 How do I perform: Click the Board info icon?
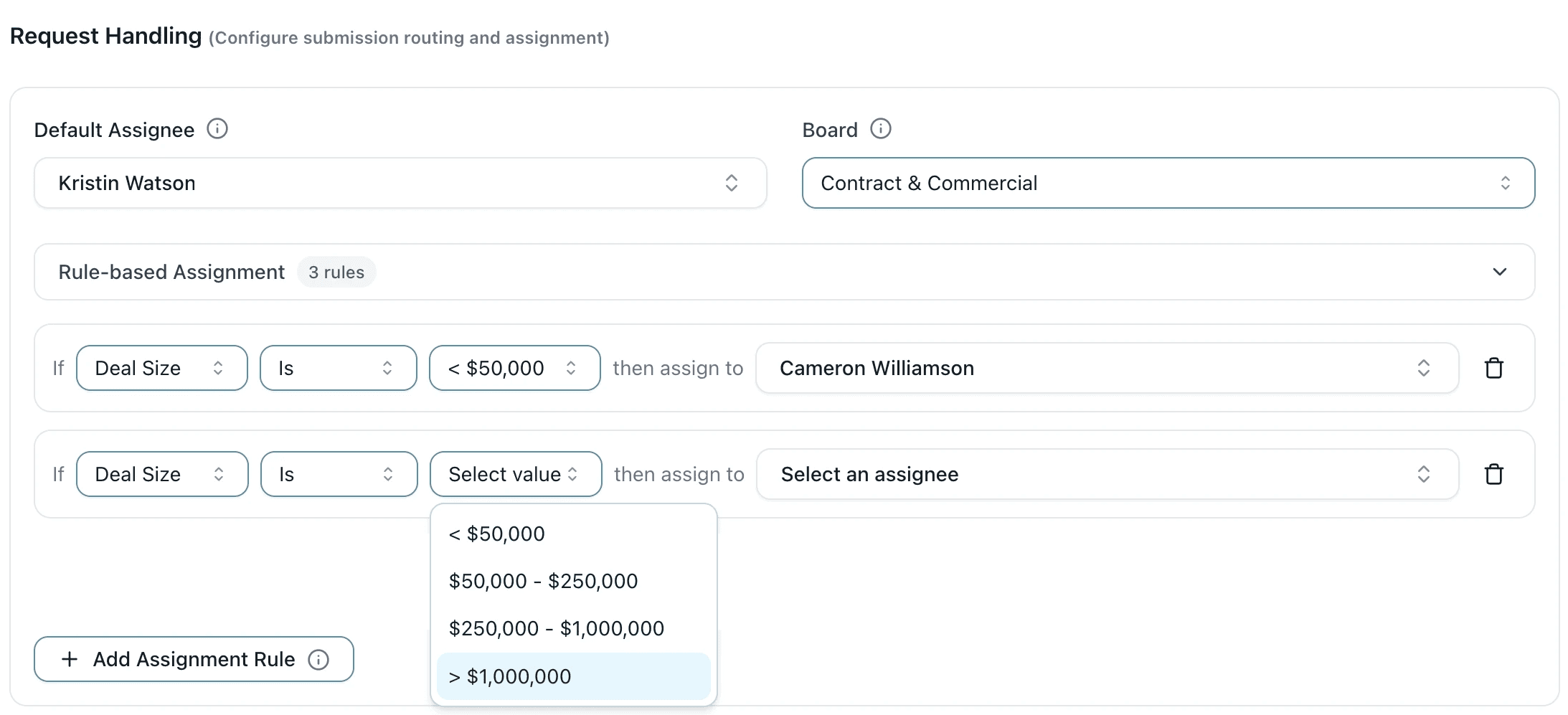pos(880,129)
